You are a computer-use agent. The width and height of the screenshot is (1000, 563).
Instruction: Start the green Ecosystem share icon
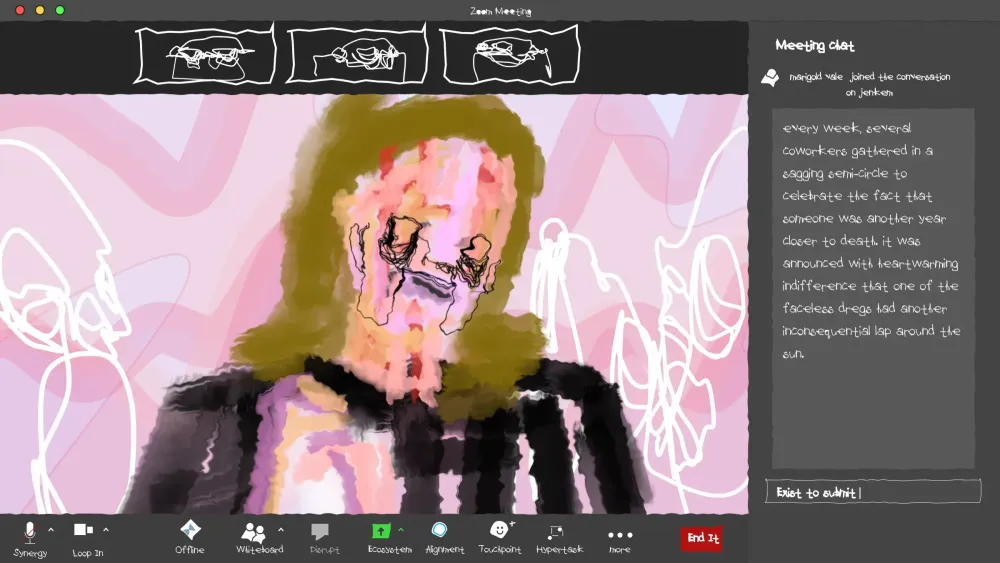pos(381,530)
